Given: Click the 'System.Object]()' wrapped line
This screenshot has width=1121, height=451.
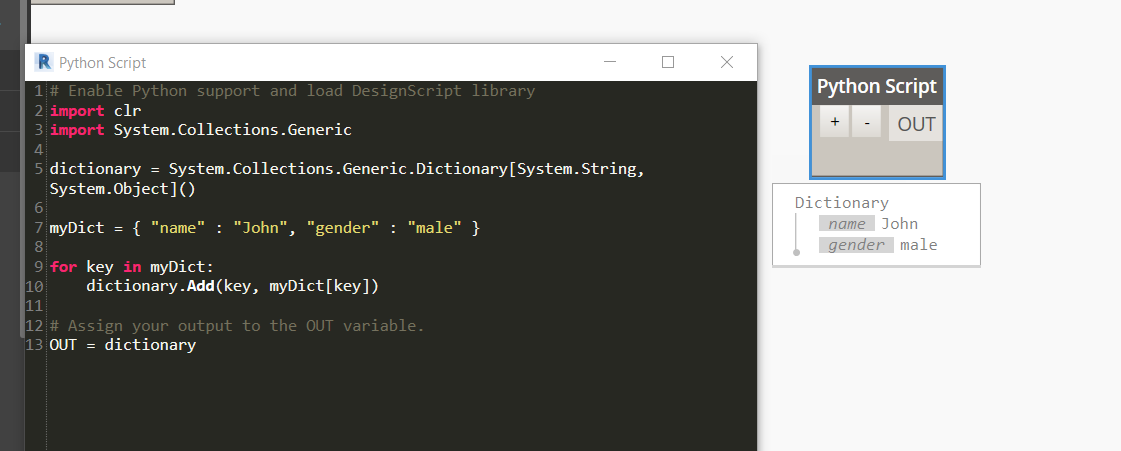Looking at the screenshot, I should pyautogui.click(x=122, y=189).
